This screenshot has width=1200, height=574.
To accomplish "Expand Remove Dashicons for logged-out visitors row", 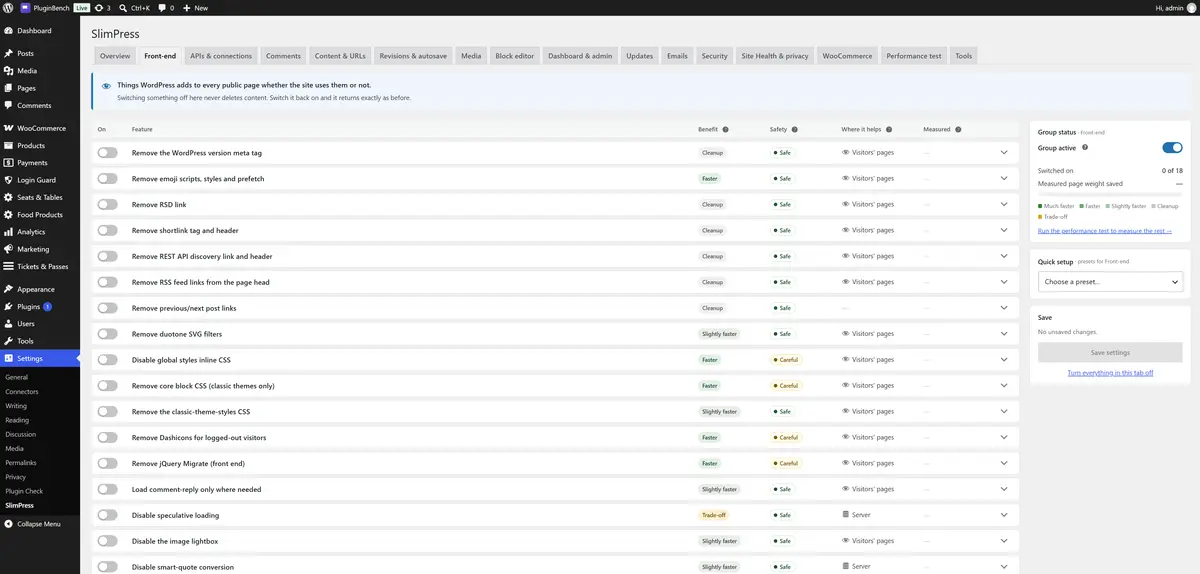I will (1004, 438).
